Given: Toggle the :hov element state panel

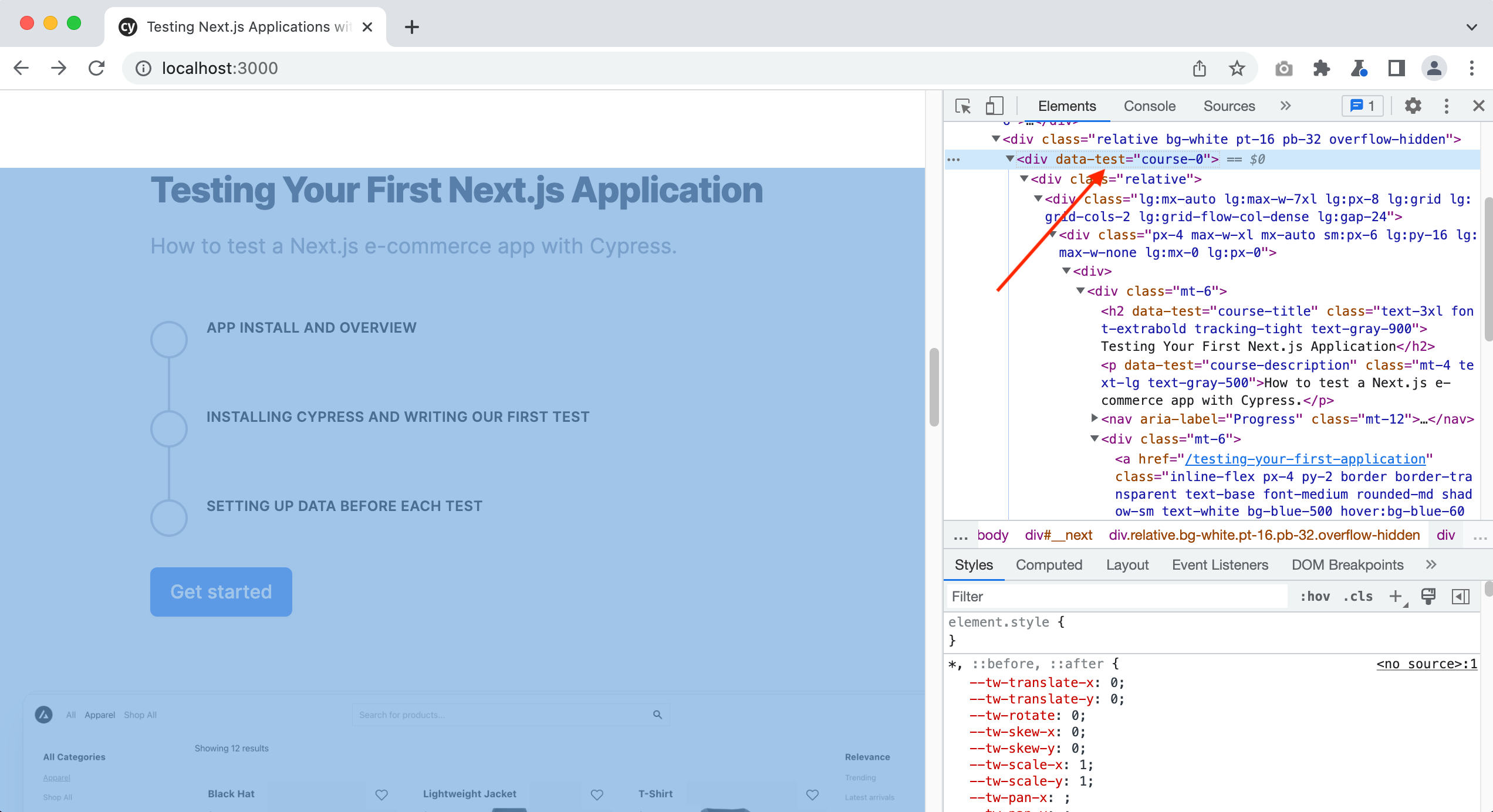Looking at the screenshot, I should tap(1315, 597).
